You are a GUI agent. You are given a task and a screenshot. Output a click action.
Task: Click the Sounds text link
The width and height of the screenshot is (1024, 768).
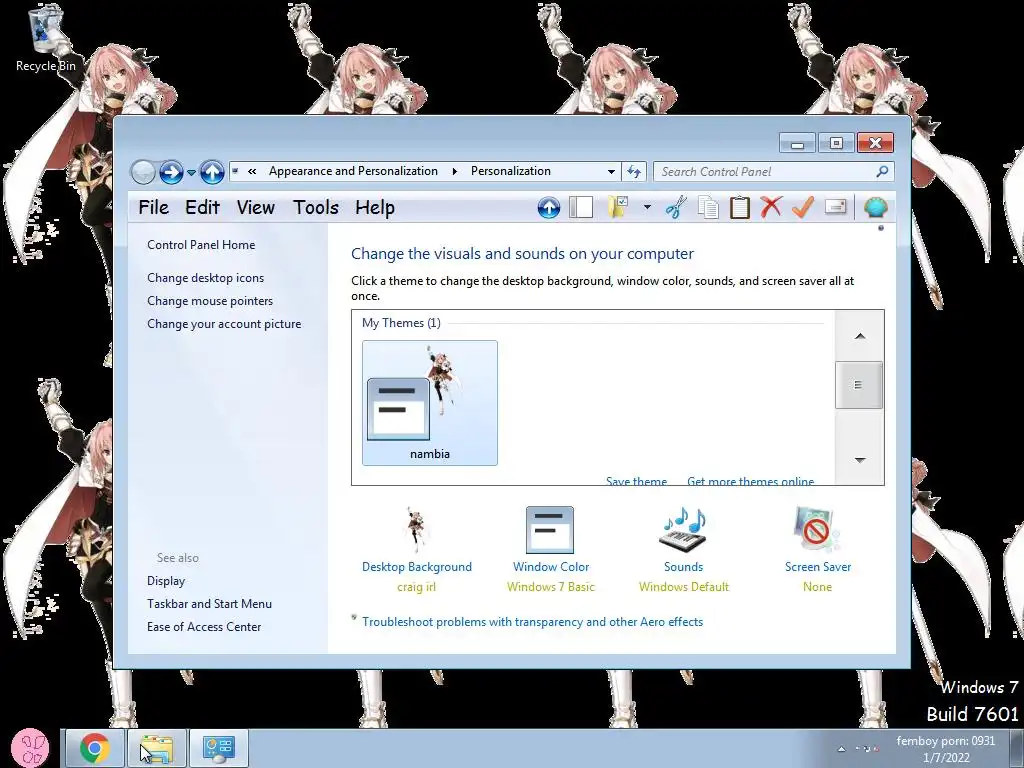click(684, 566)
